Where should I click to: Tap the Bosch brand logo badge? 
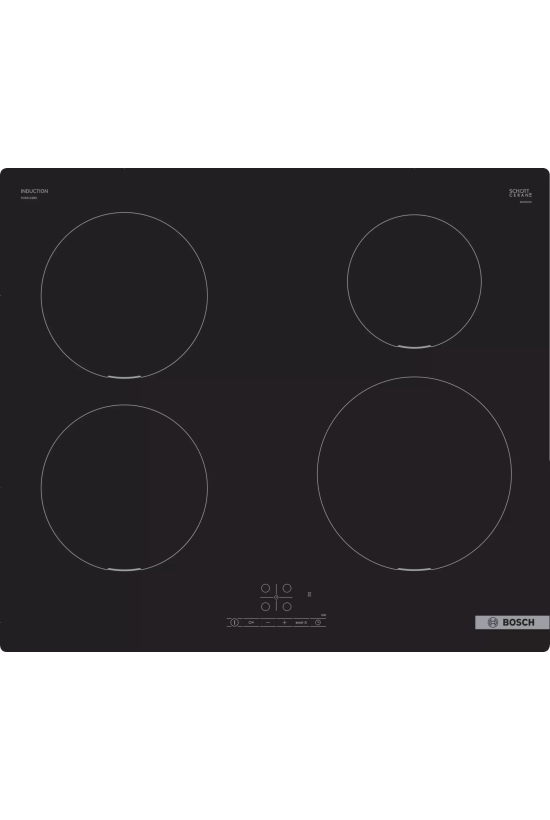[512, 622]
